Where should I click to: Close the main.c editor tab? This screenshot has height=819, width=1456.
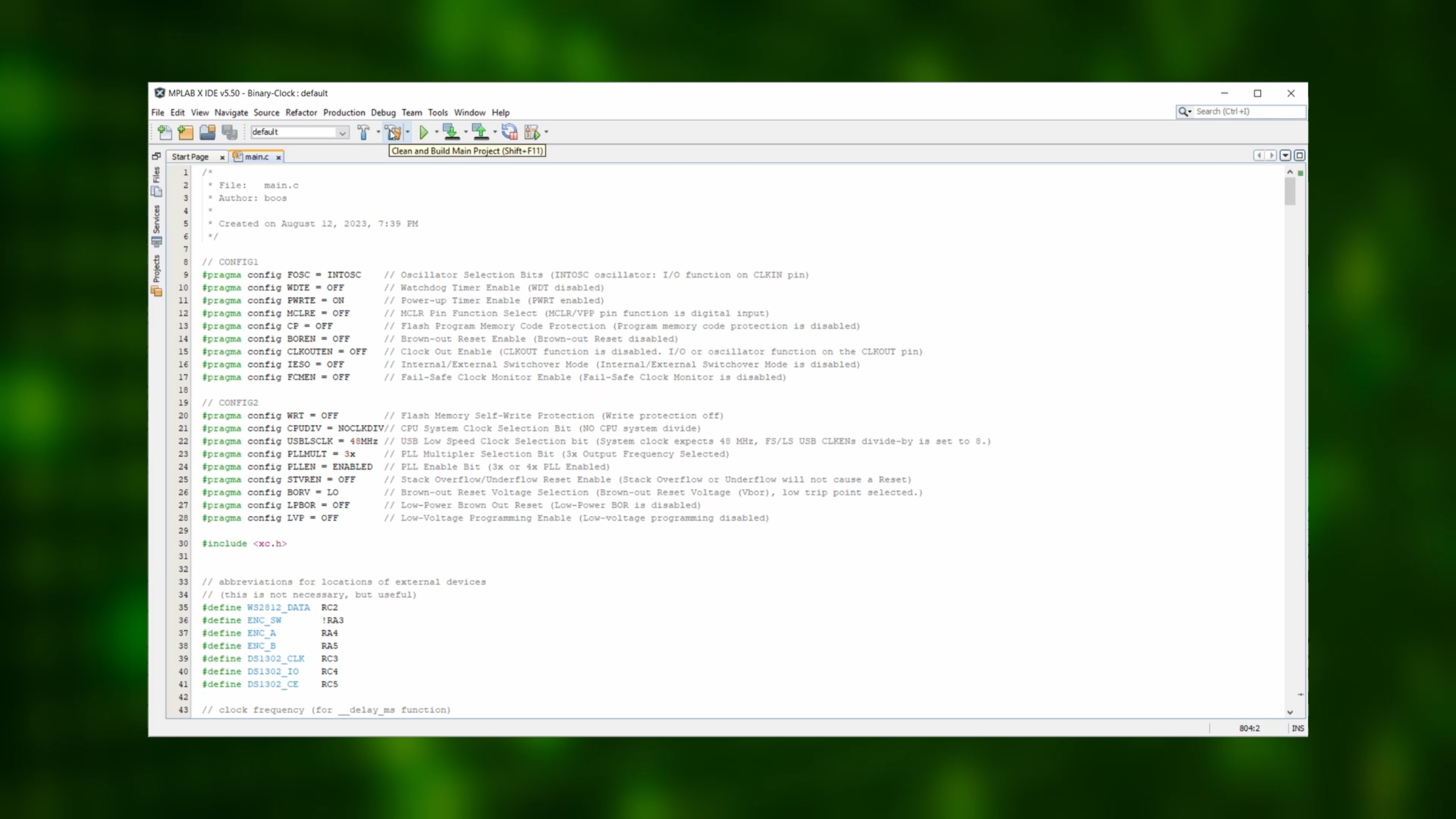[x=279, y=158]
